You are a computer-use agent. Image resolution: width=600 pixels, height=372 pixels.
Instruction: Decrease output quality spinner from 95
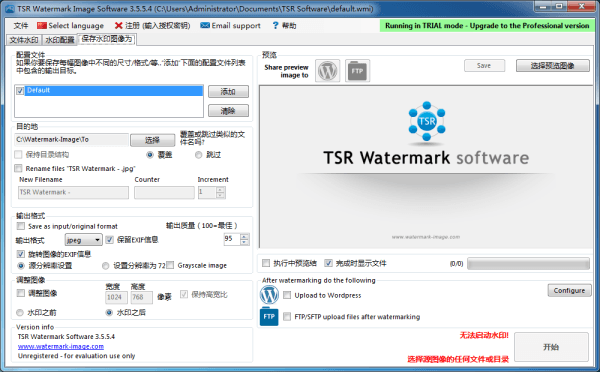(244, 242)
